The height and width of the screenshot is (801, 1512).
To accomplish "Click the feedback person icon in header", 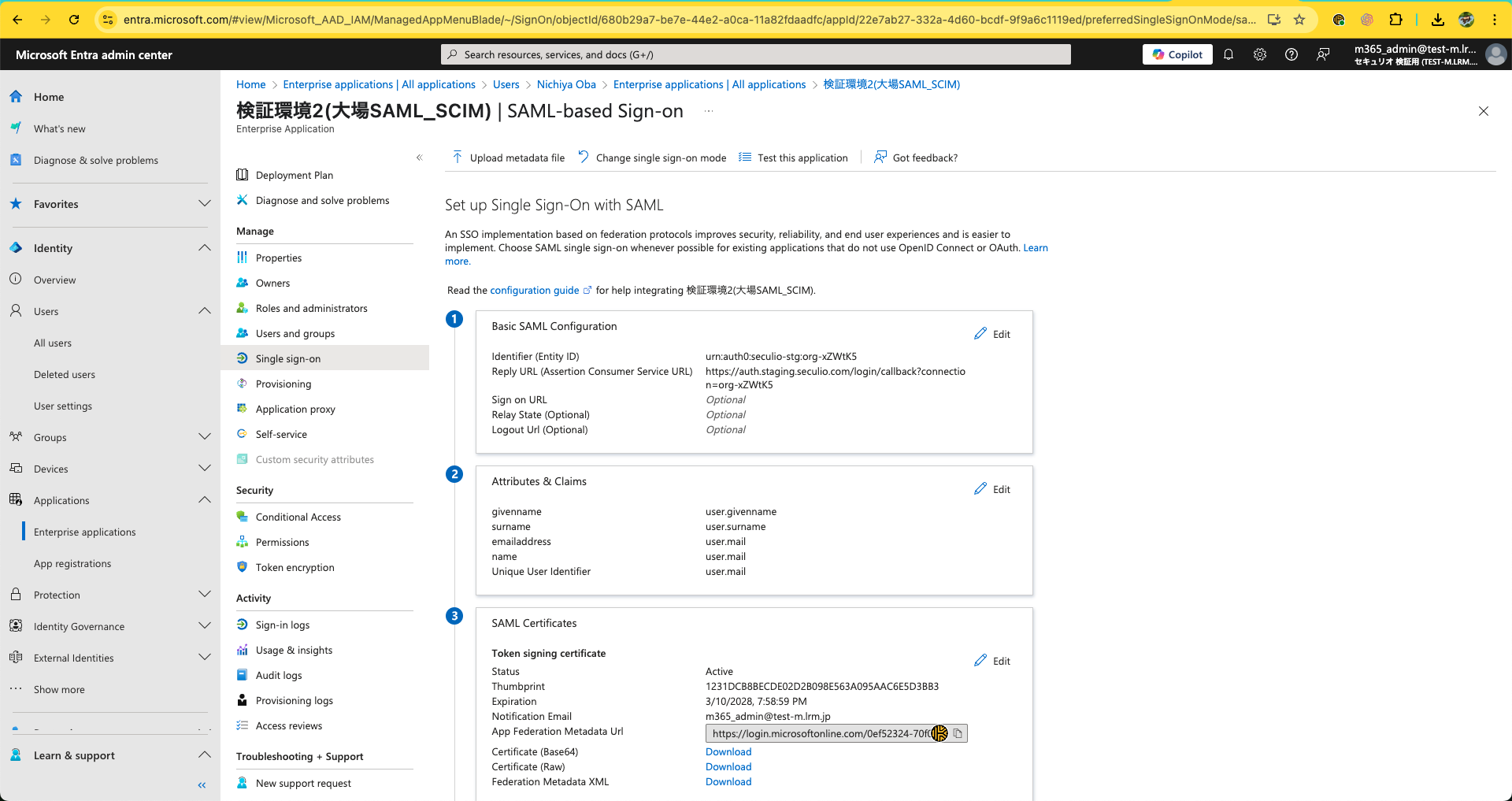I will tap(1323, 54).
